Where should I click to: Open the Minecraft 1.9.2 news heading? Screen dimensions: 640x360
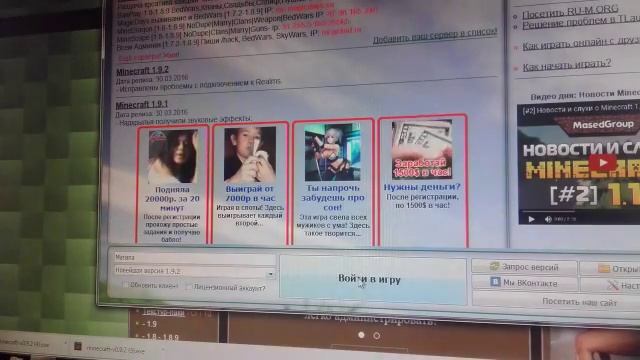[142, 71]
